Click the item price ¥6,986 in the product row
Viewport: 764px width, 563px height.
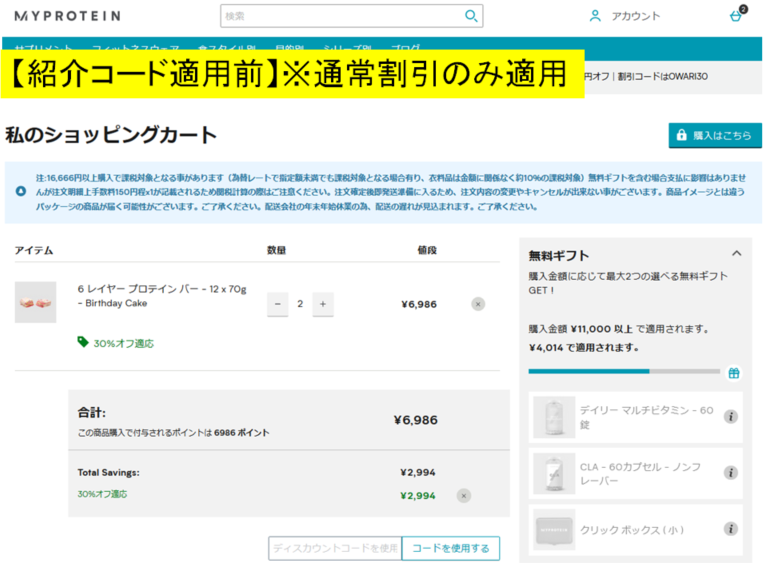click(419, 305)
